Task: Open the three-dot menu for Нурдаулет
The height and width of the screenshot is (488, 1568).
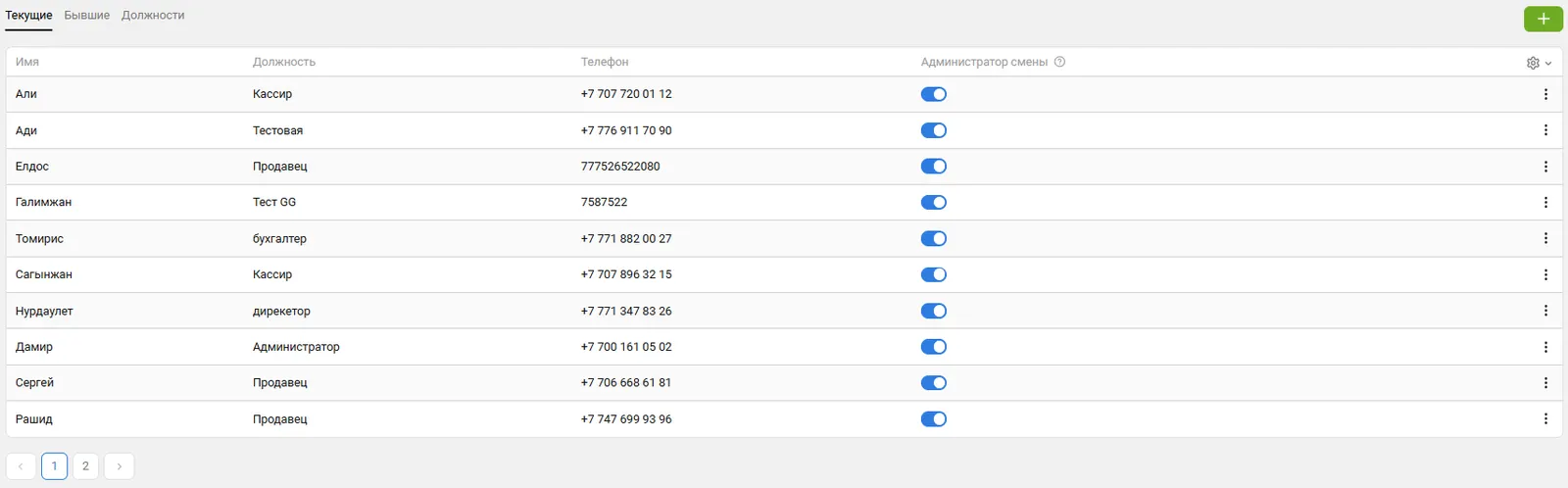Action: pyautogui.click(x=1545, y=311)
